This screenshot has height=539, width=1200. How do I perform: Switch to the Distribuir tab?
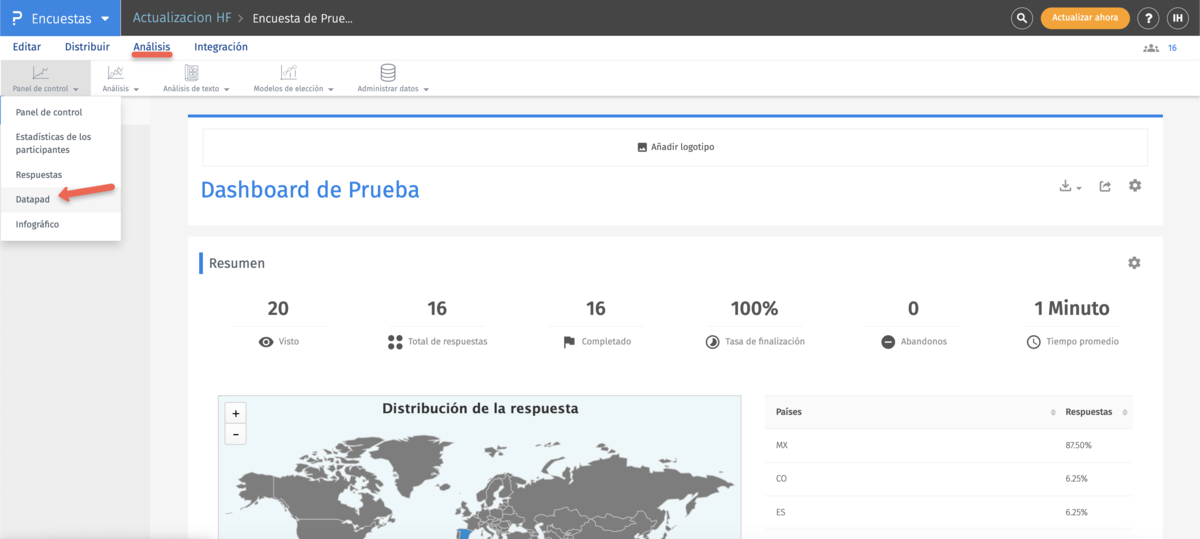click(x=87, y=47)
